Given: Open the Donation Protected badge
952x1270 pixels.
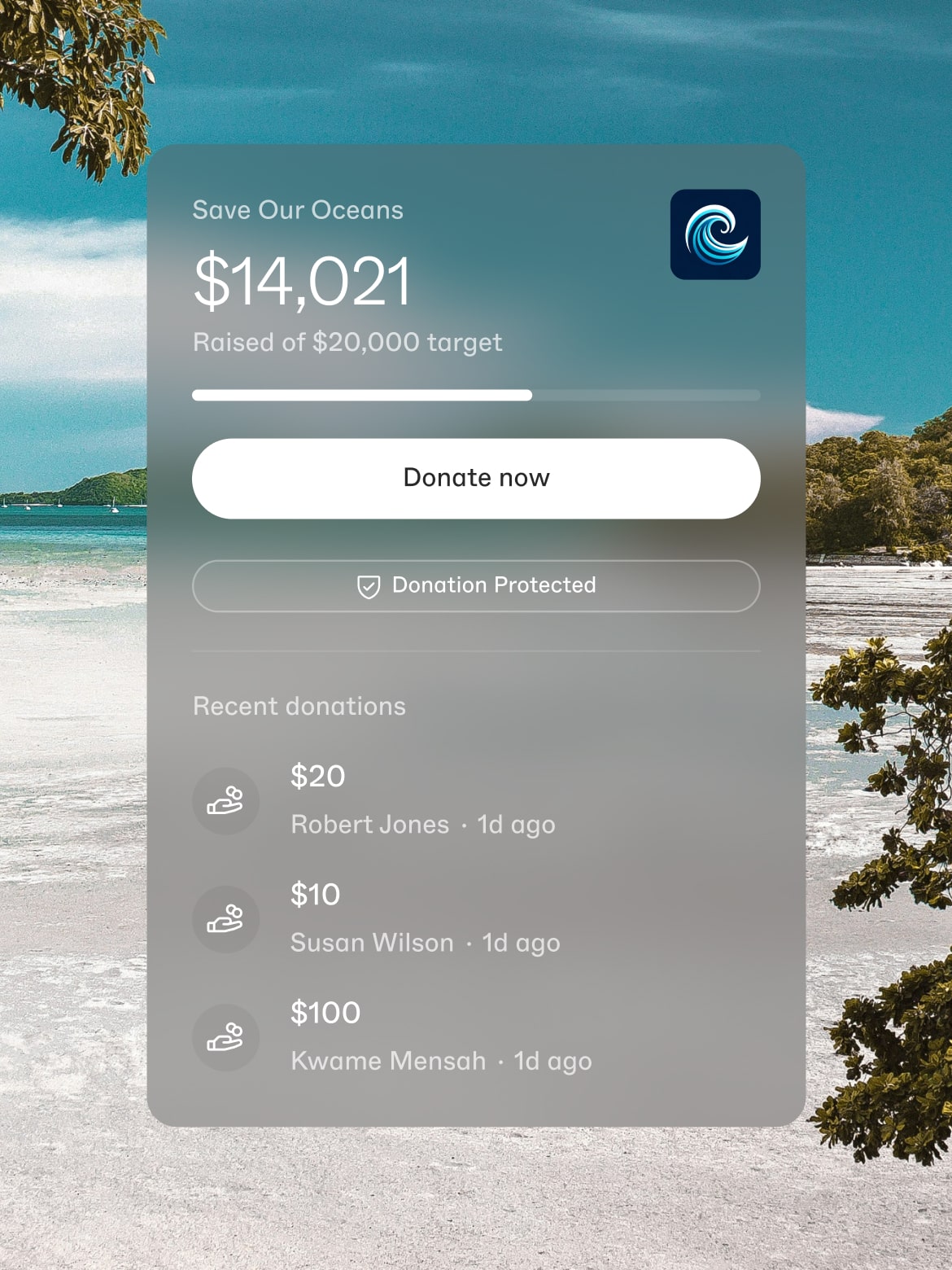Looking at the screenshot, I should (476, 586).
